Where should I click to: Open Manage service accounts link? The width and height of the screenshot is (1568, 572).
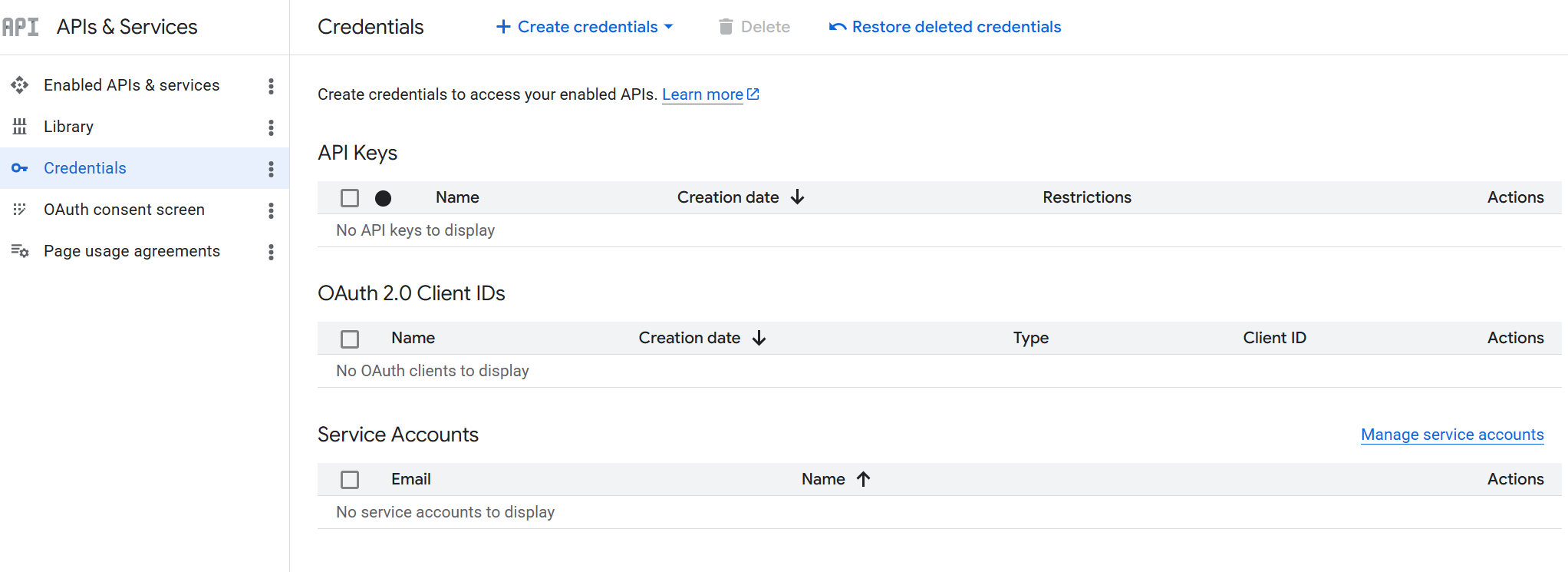click(x=1452, y=435)
